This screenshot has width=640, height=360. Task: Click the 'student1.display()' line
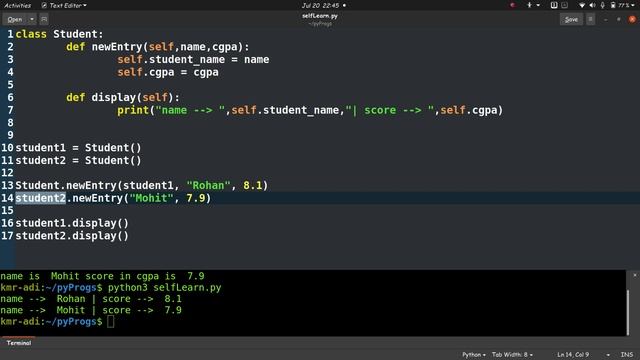72,223
